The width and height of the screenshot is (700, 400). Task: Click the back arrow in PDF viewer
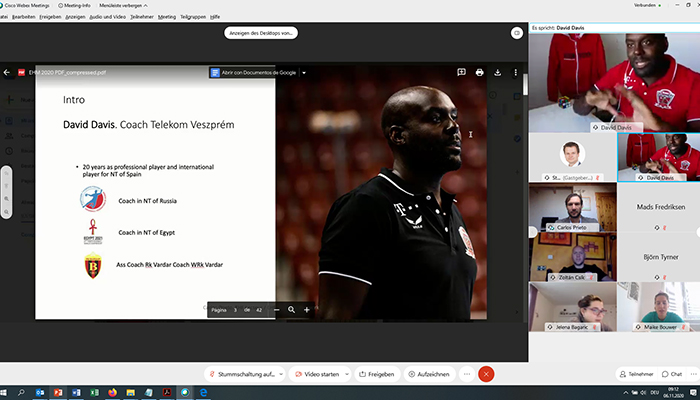(7, 72)
